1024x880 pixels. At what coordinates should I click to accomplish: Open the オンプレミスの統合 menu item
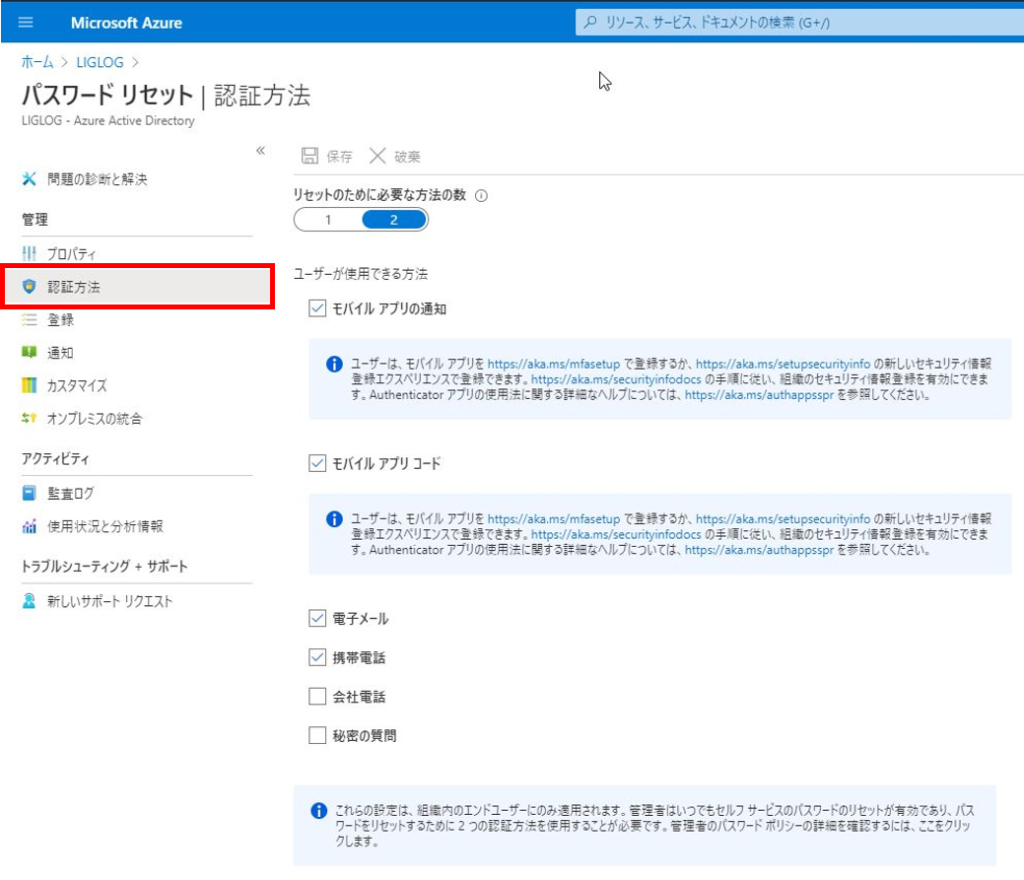(x=94, y=419)
